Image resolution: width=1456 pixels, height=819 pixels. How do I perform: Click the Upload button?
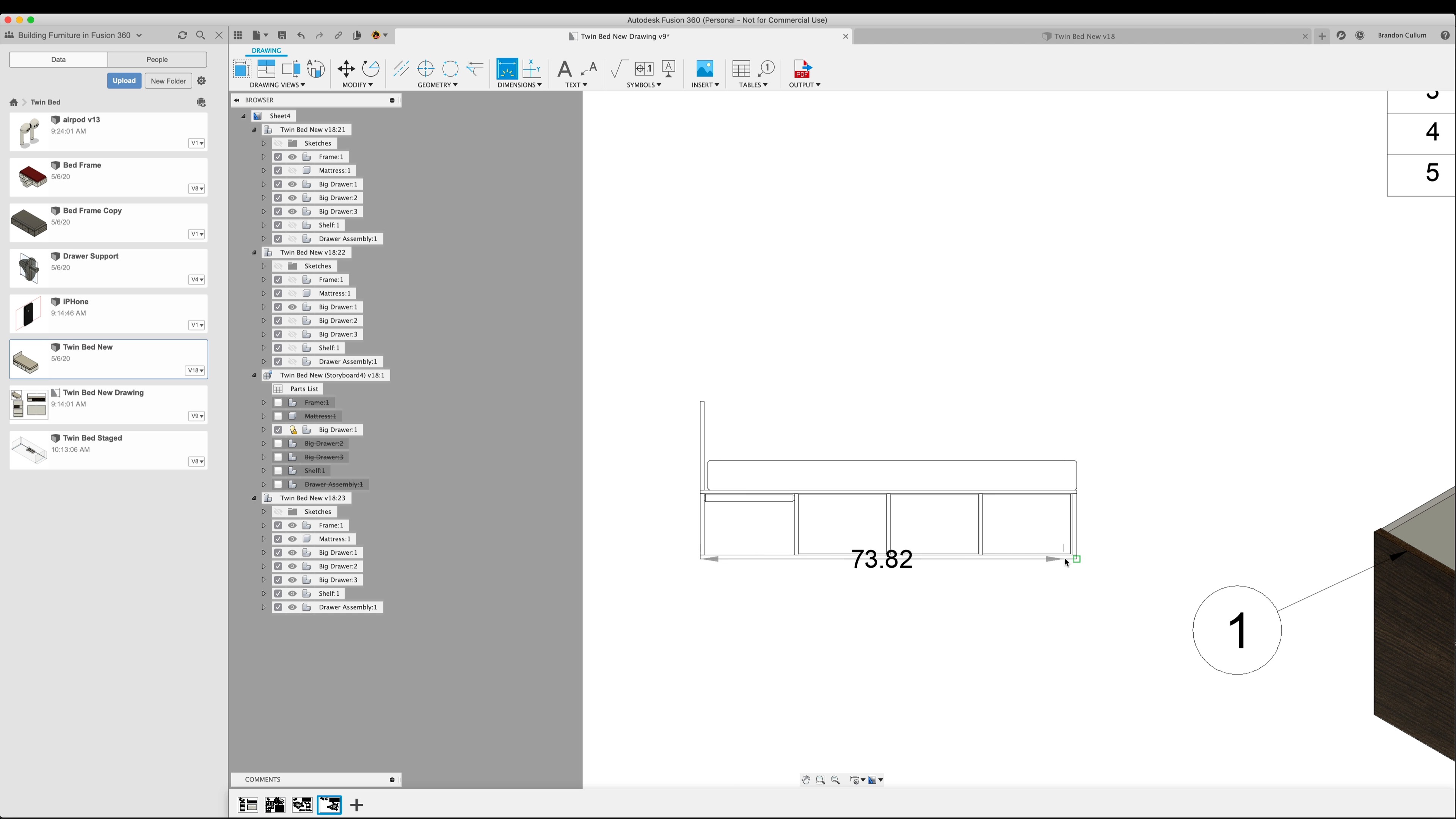tap(124, 81)
